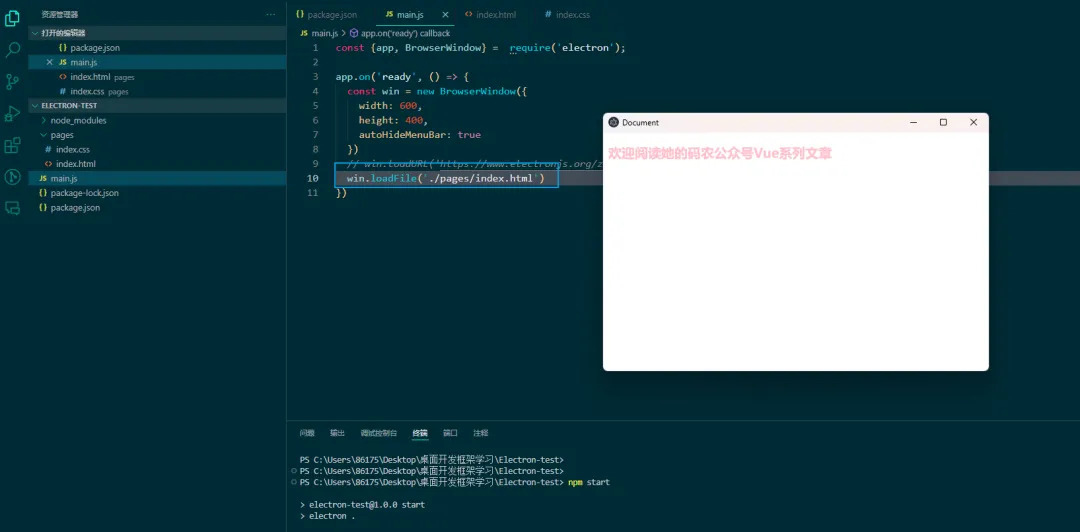Image resolution: width=1080 pixels, height=532 pixels.
Task: Open index.html under the pages folder
Action: point(157,163)
